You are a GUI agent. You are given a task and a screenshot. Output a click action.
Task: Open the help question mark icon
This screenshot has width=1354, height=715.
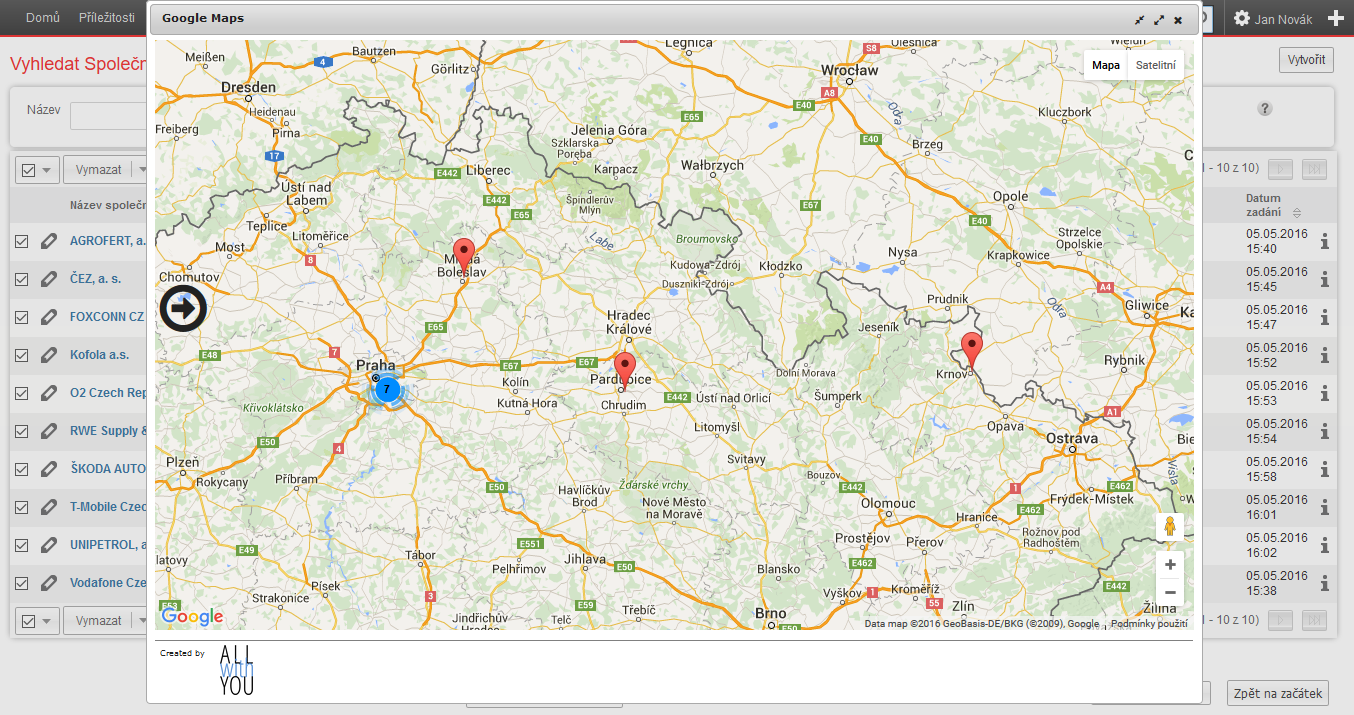tap(1265, 109)
